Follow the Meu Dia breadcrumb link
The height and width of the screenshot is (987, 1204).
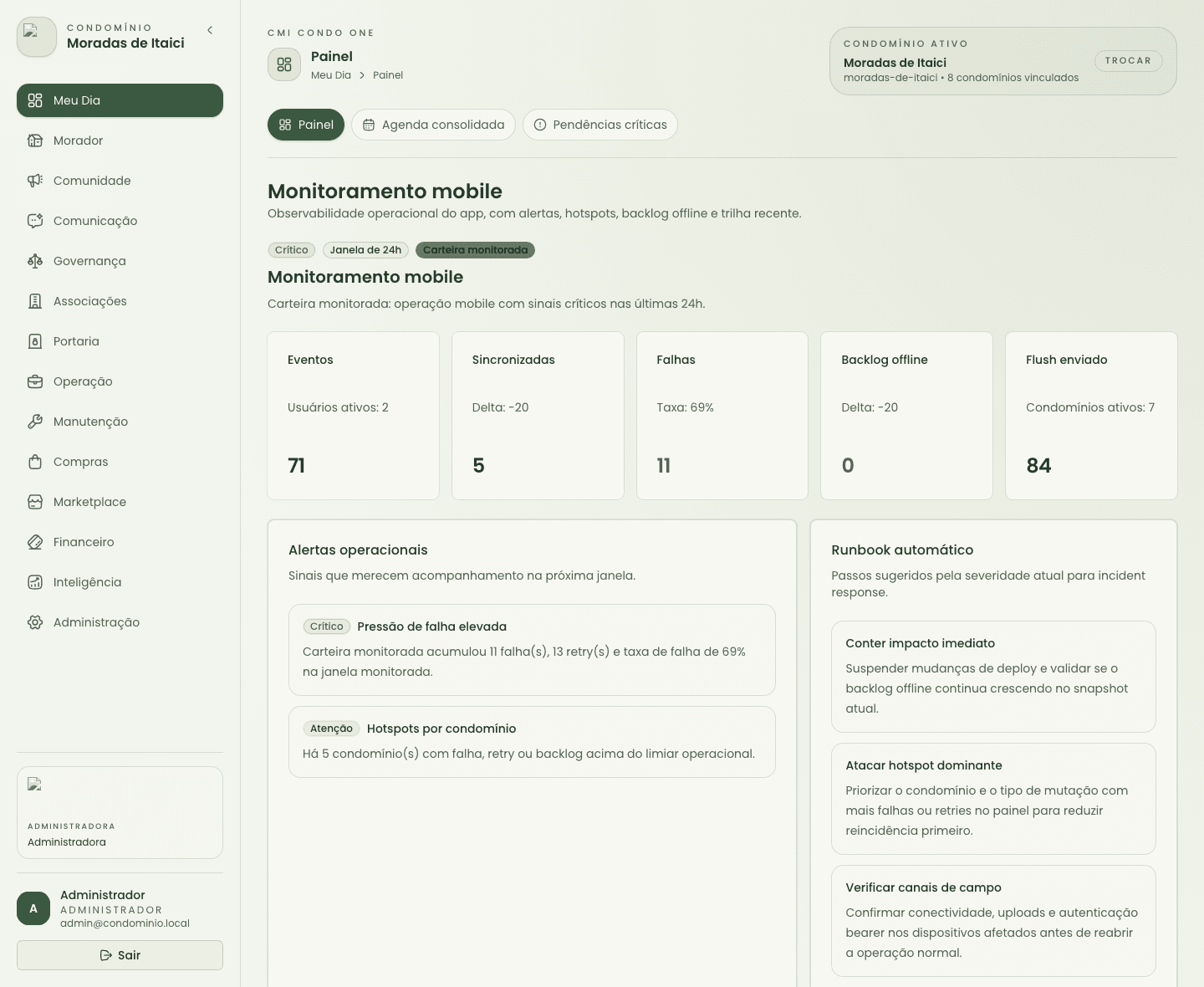coord(331,75)
